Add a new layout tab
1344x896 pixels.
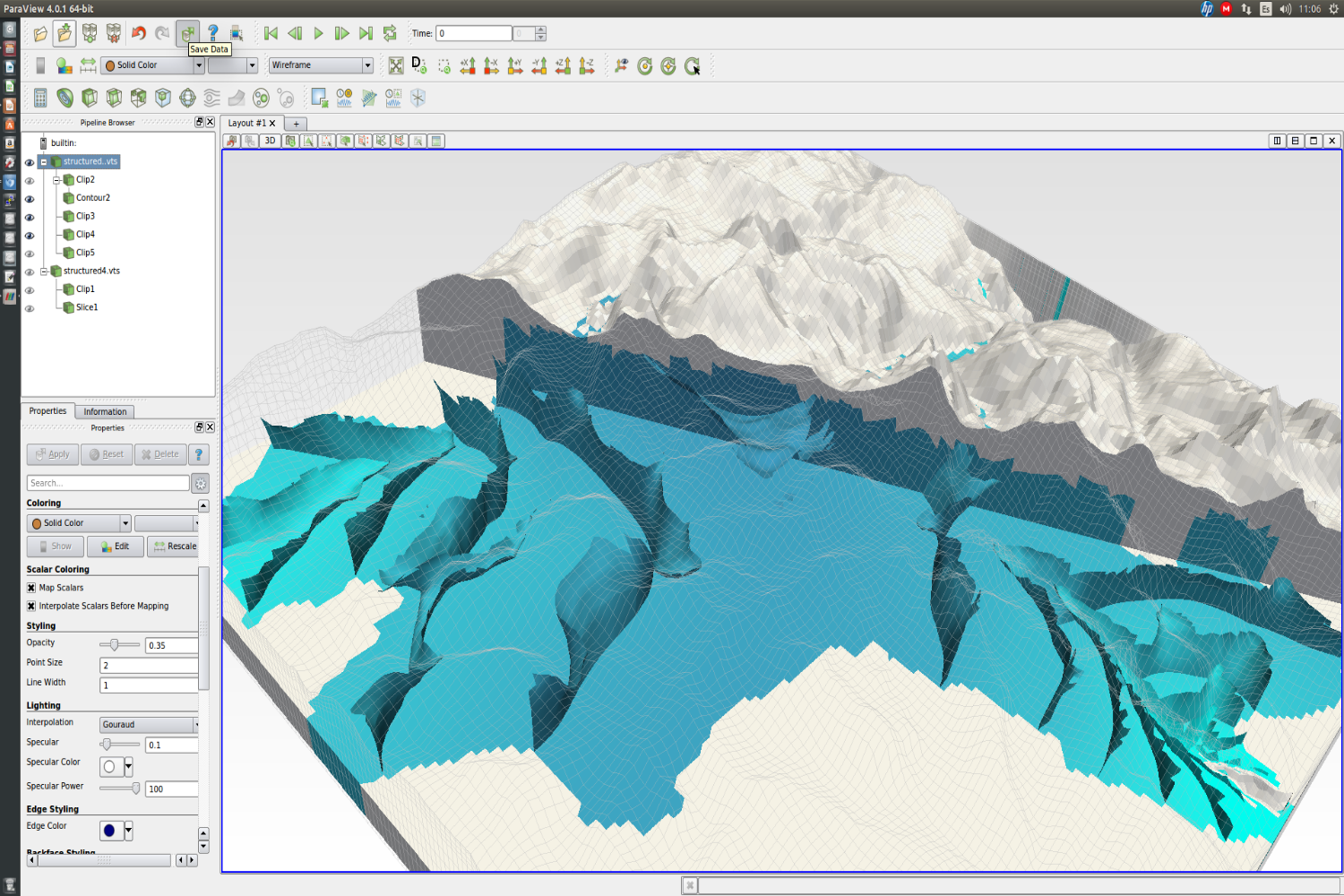coord(297,124)
